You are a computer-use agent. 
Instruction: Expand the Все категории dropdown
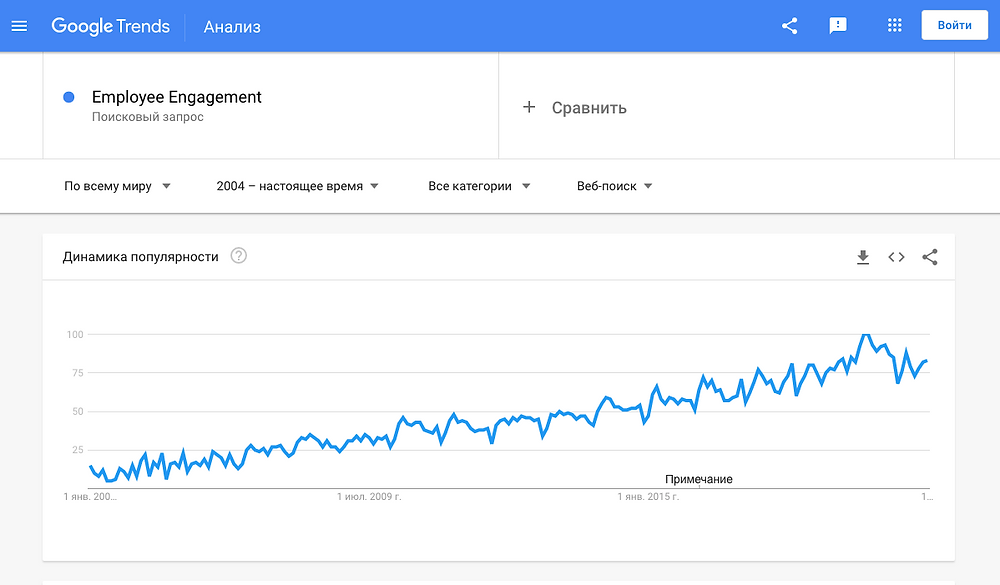pos(479,186)
